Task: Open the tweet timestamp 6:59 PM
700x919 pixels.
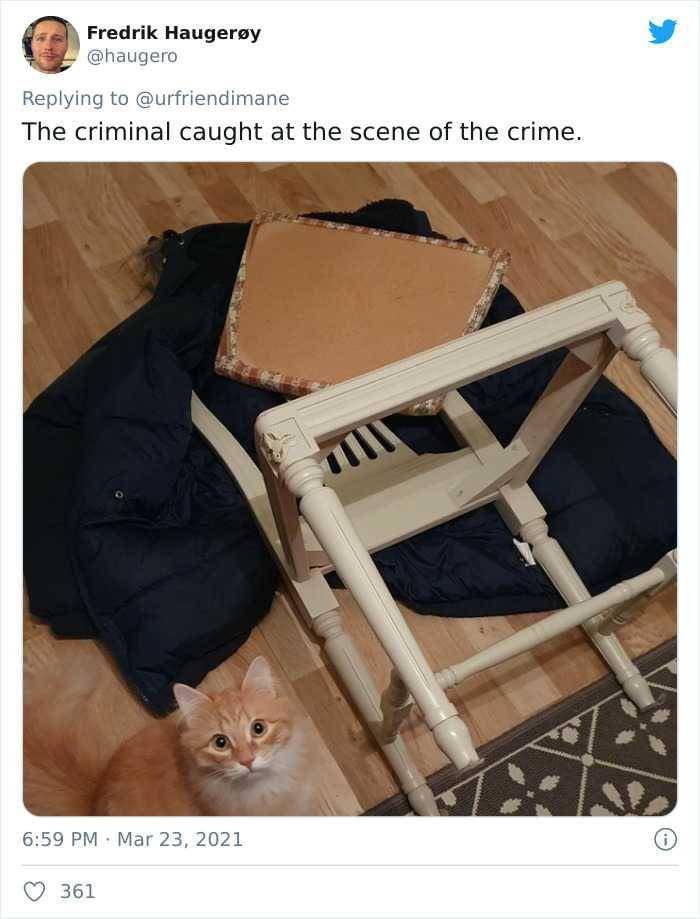Action: pos(60,839)
